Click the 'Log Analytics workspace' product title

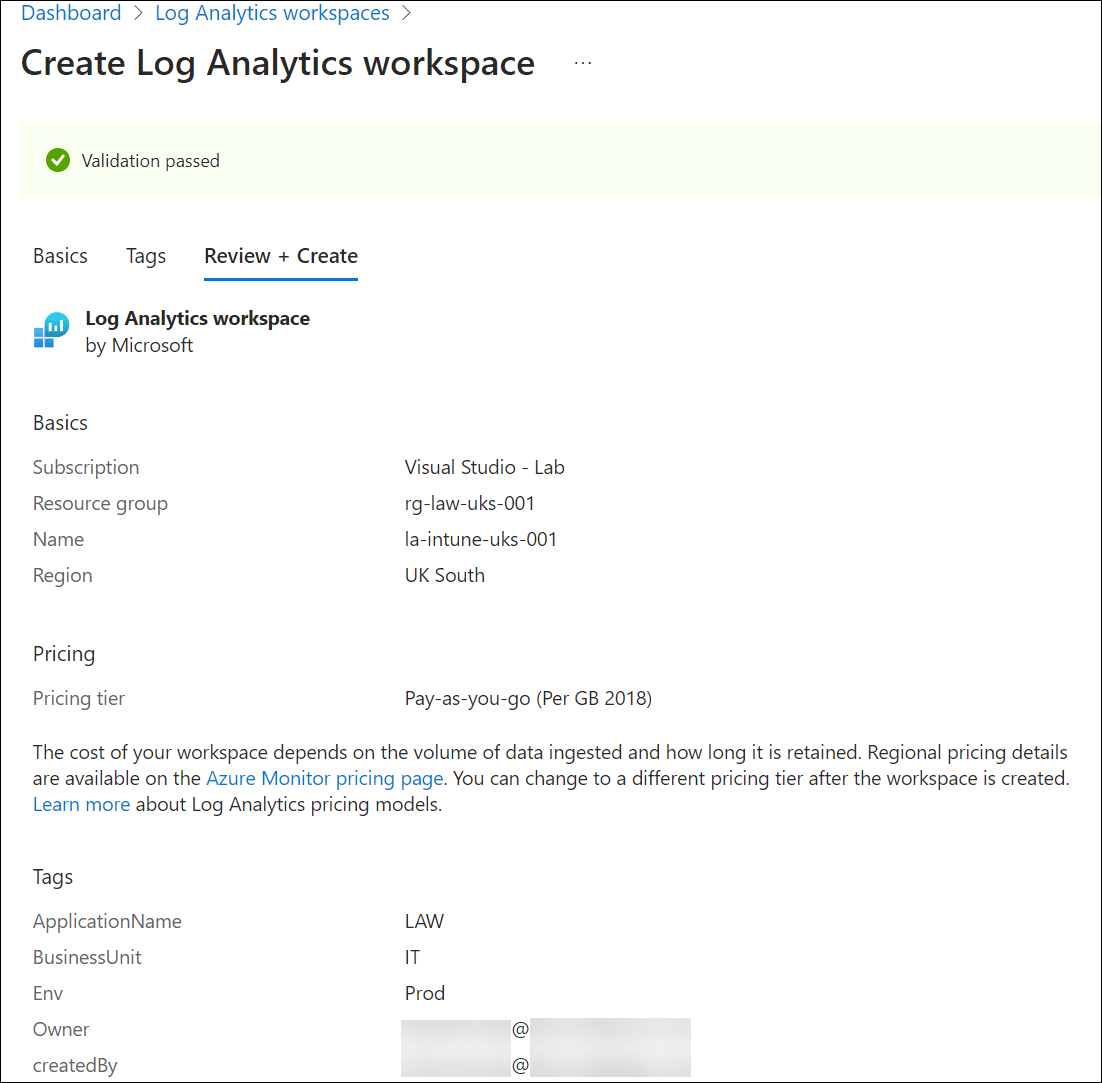(197, 318)
